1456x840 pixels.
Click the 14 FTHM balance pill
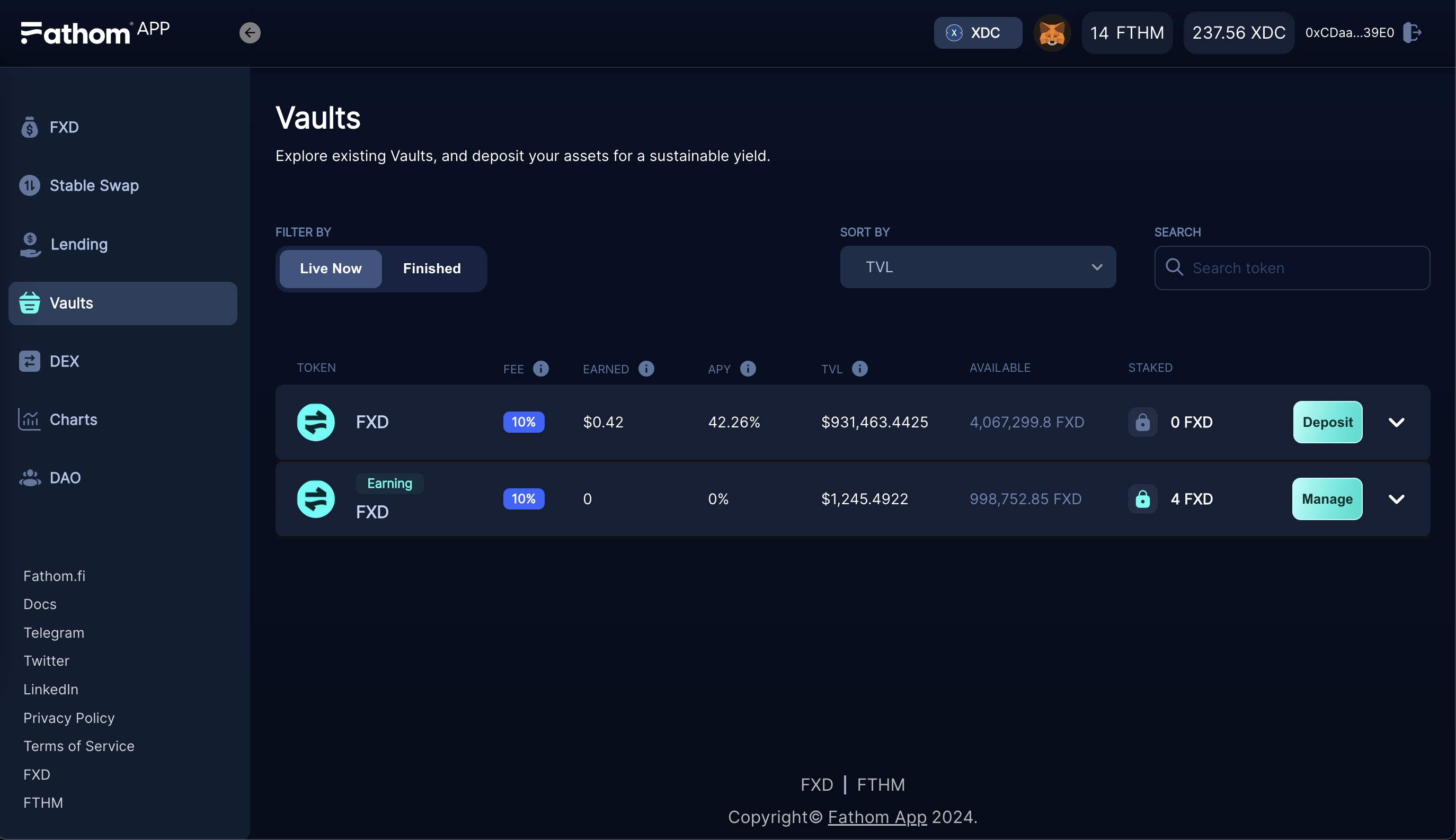click(1126, 33)
